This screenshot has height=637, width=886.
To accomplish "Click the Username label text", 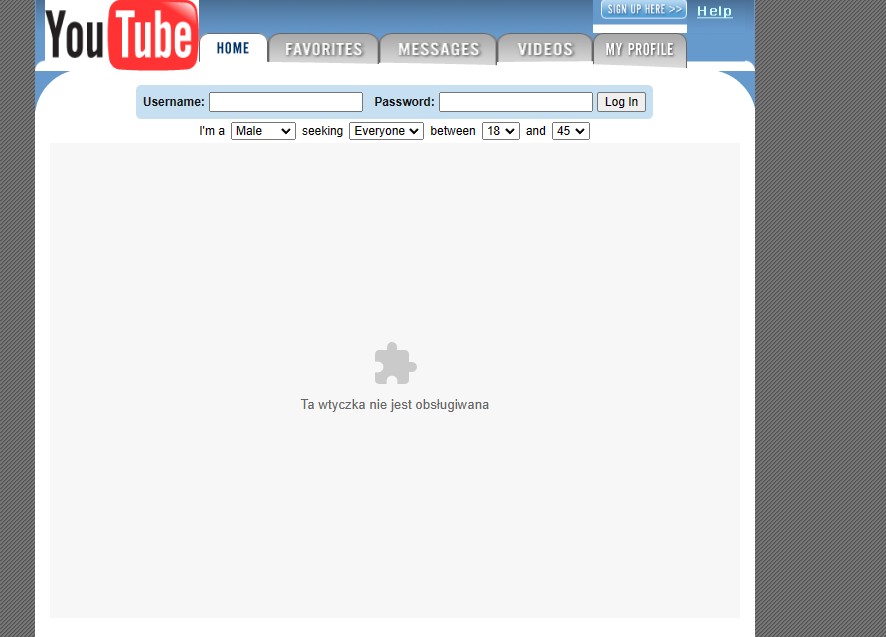I will pyautogui.click(x=174, y=102).
